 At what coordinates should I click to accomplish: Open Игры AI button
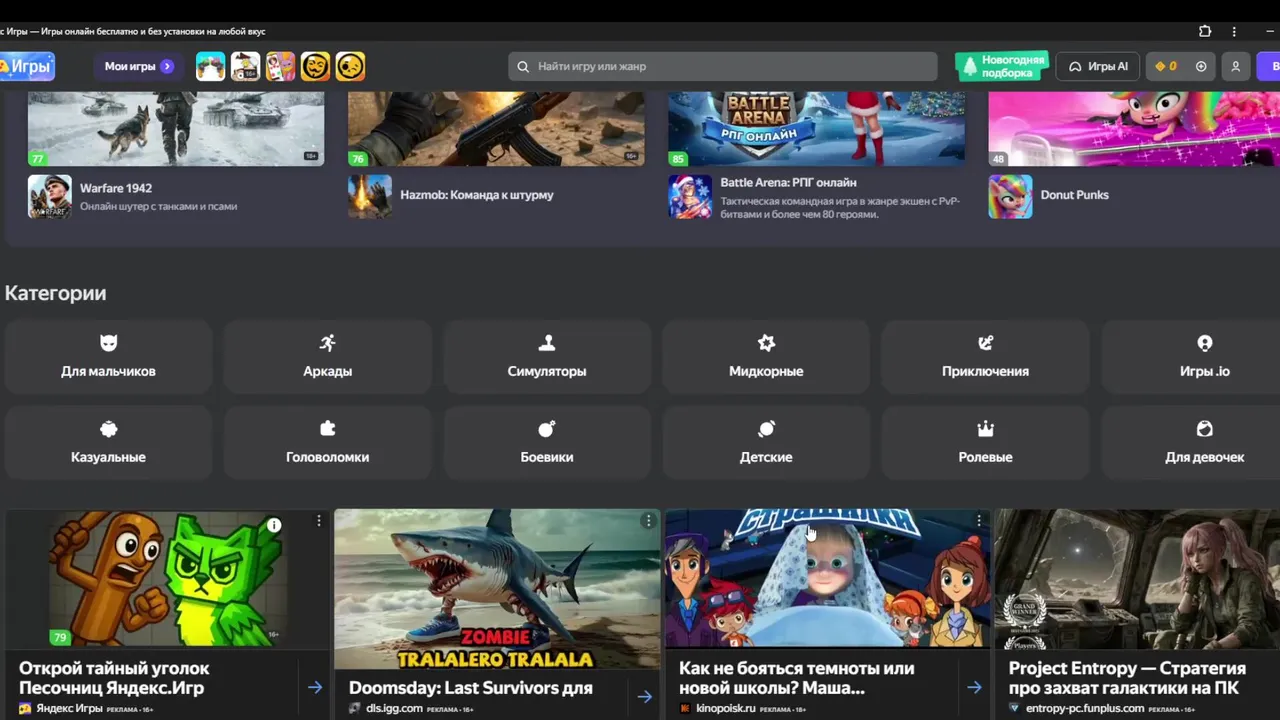pyautogui.click(x=1098, y=66)
